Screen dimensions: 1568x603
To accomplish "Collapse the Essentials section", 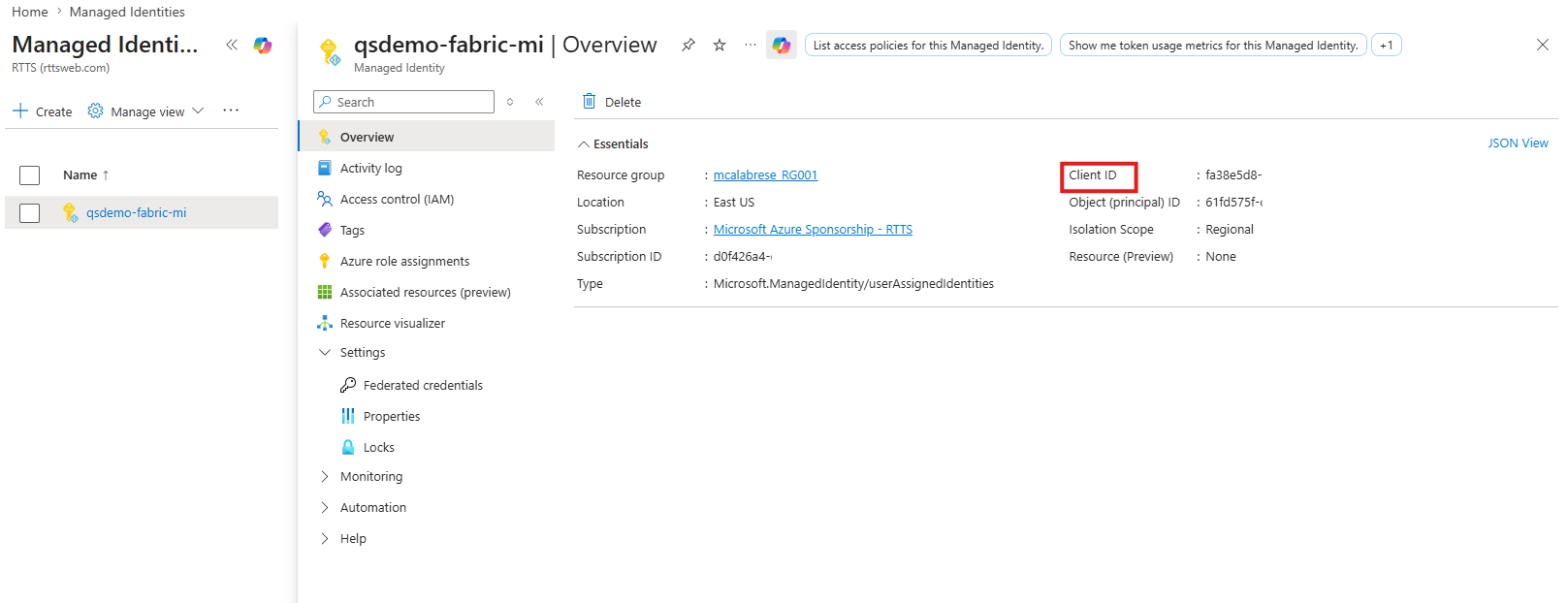I will (584, 143).
